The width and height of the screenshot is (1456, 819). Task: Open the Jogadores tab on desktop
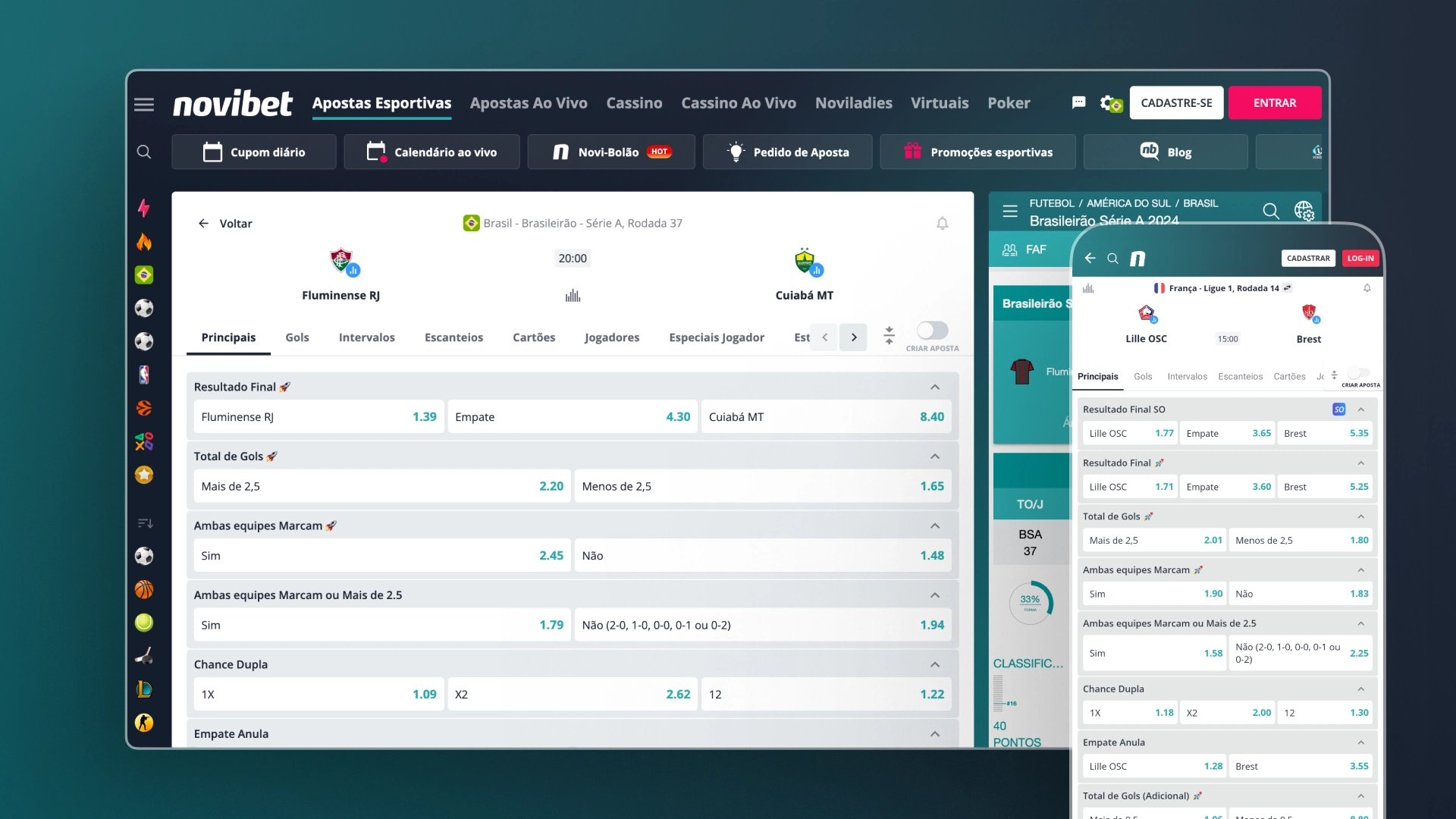tap(612, 337)
